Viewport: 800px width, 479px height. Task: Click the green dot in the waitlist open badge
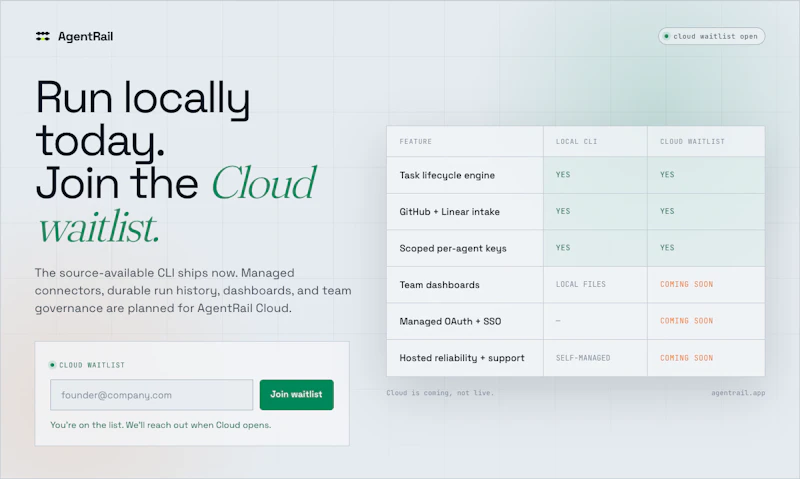666,36
